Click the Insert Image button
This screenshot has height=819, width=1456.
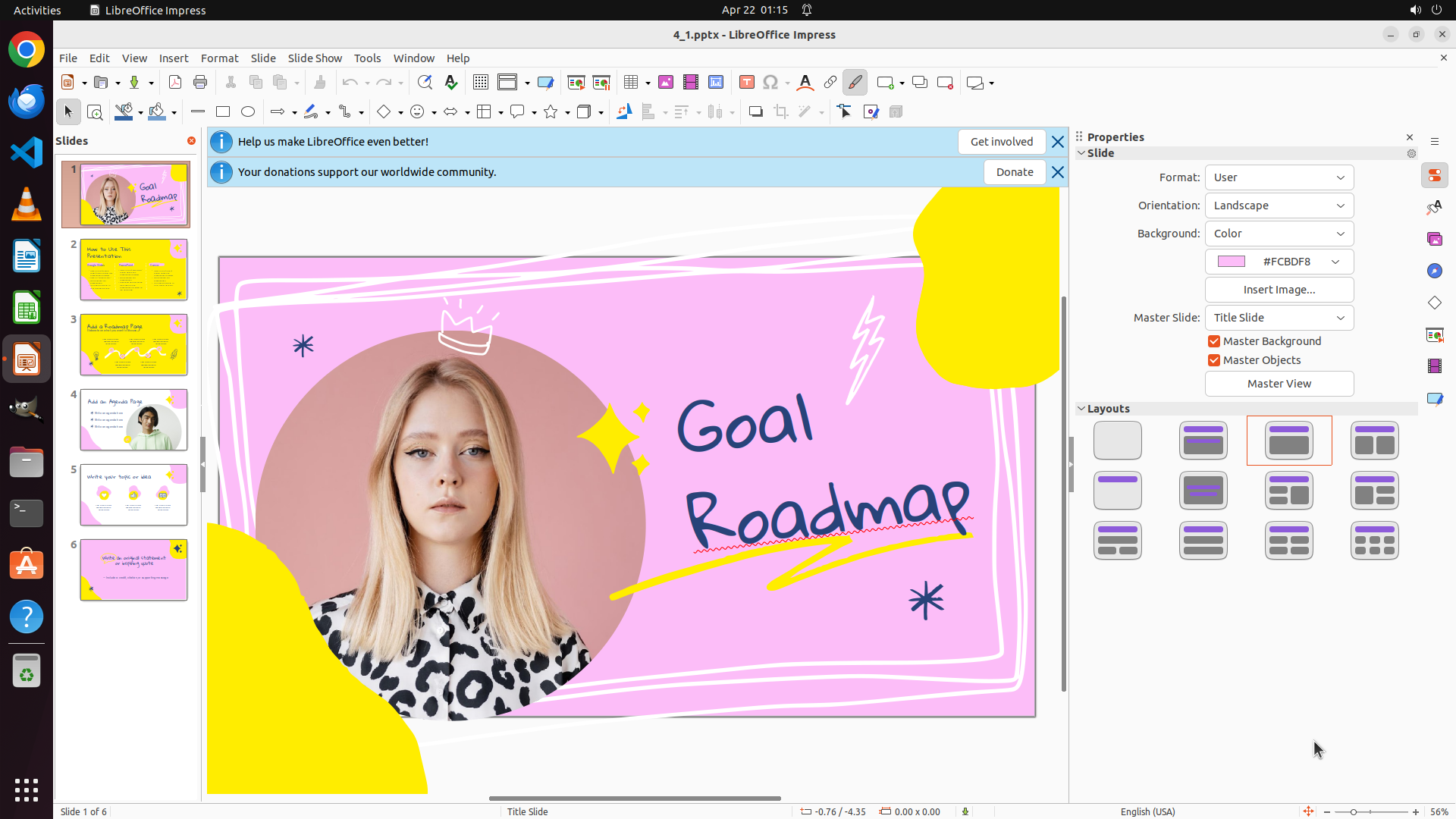1279,290
